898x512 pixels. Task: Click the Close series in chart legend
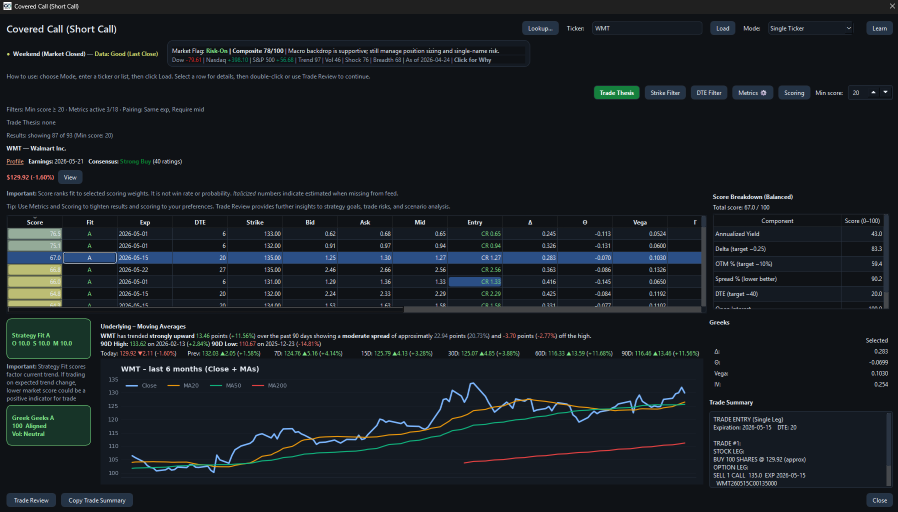[141, 385]
